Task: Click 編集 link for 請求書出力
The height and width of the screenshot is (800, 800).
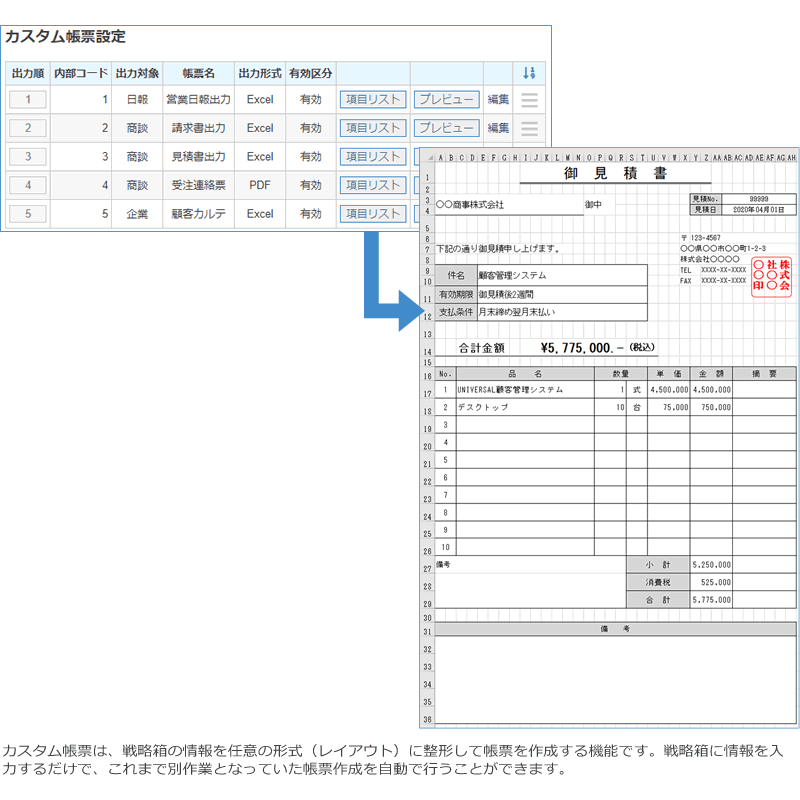Action: (498, 128)
